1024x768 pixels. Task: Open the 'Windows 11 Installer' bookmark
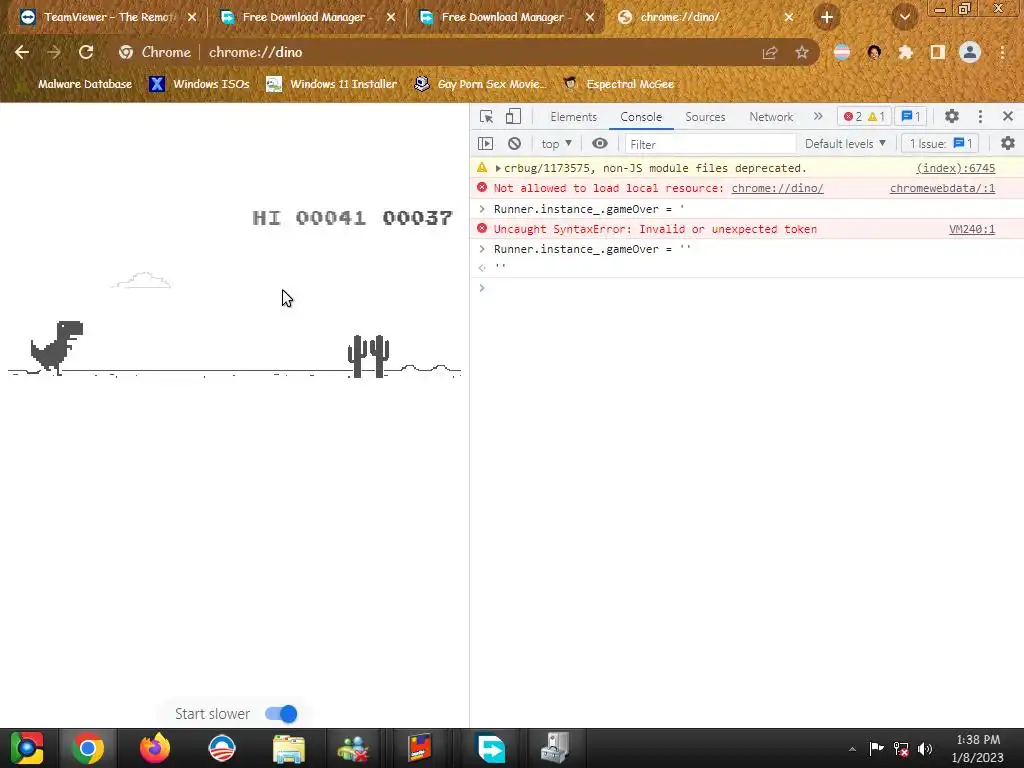point(332,84)
